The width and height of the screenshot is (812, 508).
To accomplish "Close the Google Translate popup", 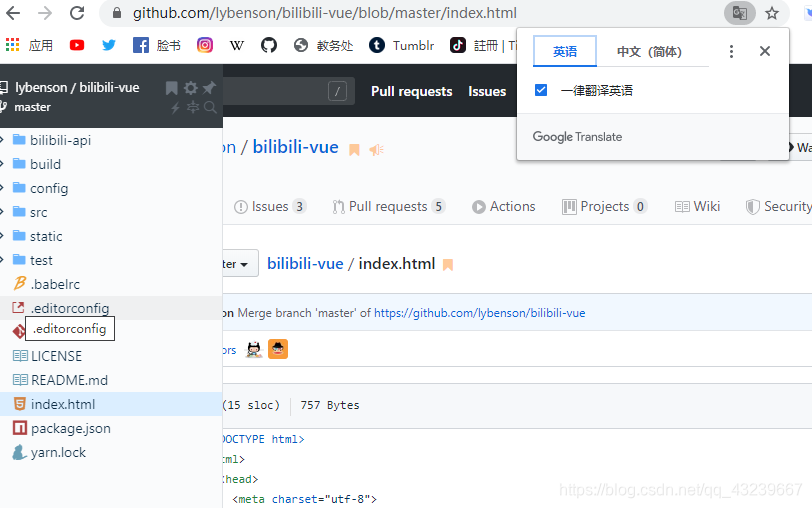I will point(765,51).
